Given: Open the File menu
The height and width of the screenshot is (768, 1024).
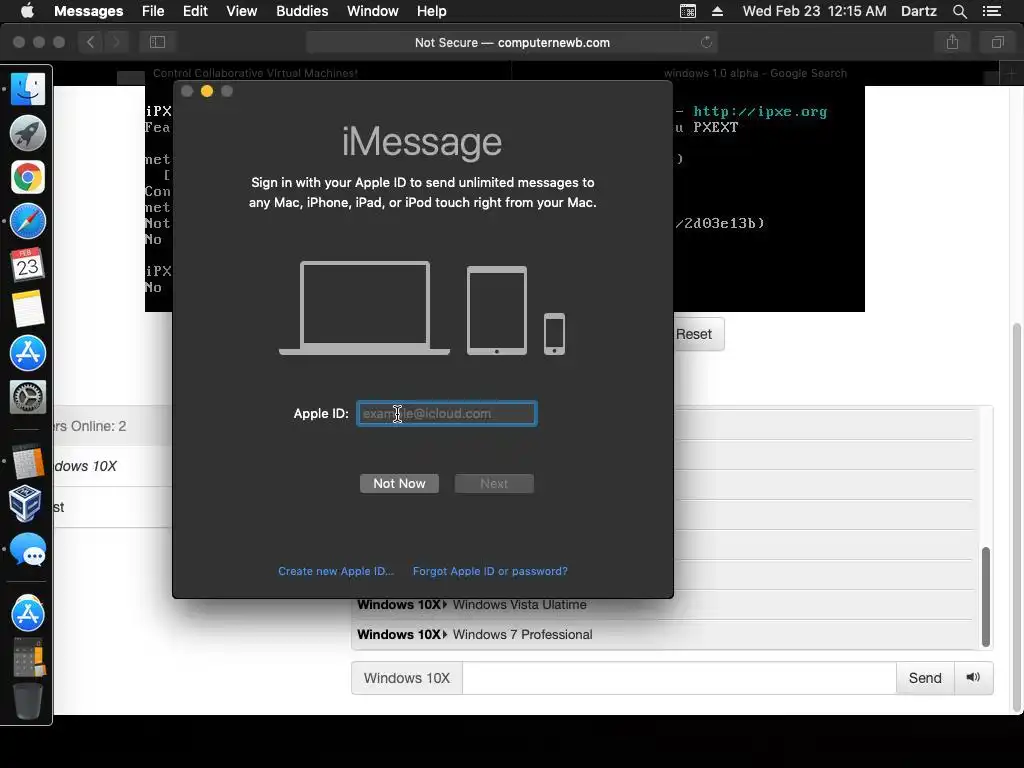Looking at the screenshot, I should point(153,11).
